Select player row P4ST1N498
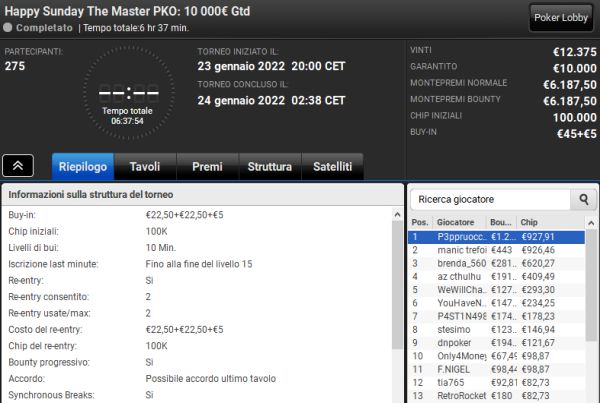The width and height of the screenshot is (600, 403). point(496,317)
